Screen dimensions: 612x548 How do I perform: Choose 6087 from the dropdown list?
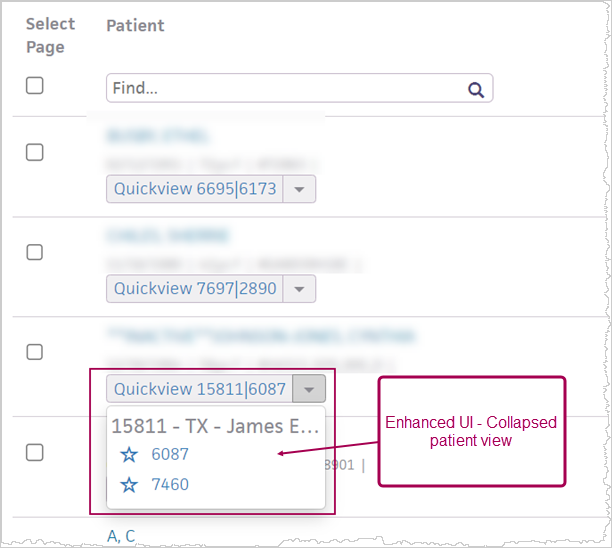(170, 455)
